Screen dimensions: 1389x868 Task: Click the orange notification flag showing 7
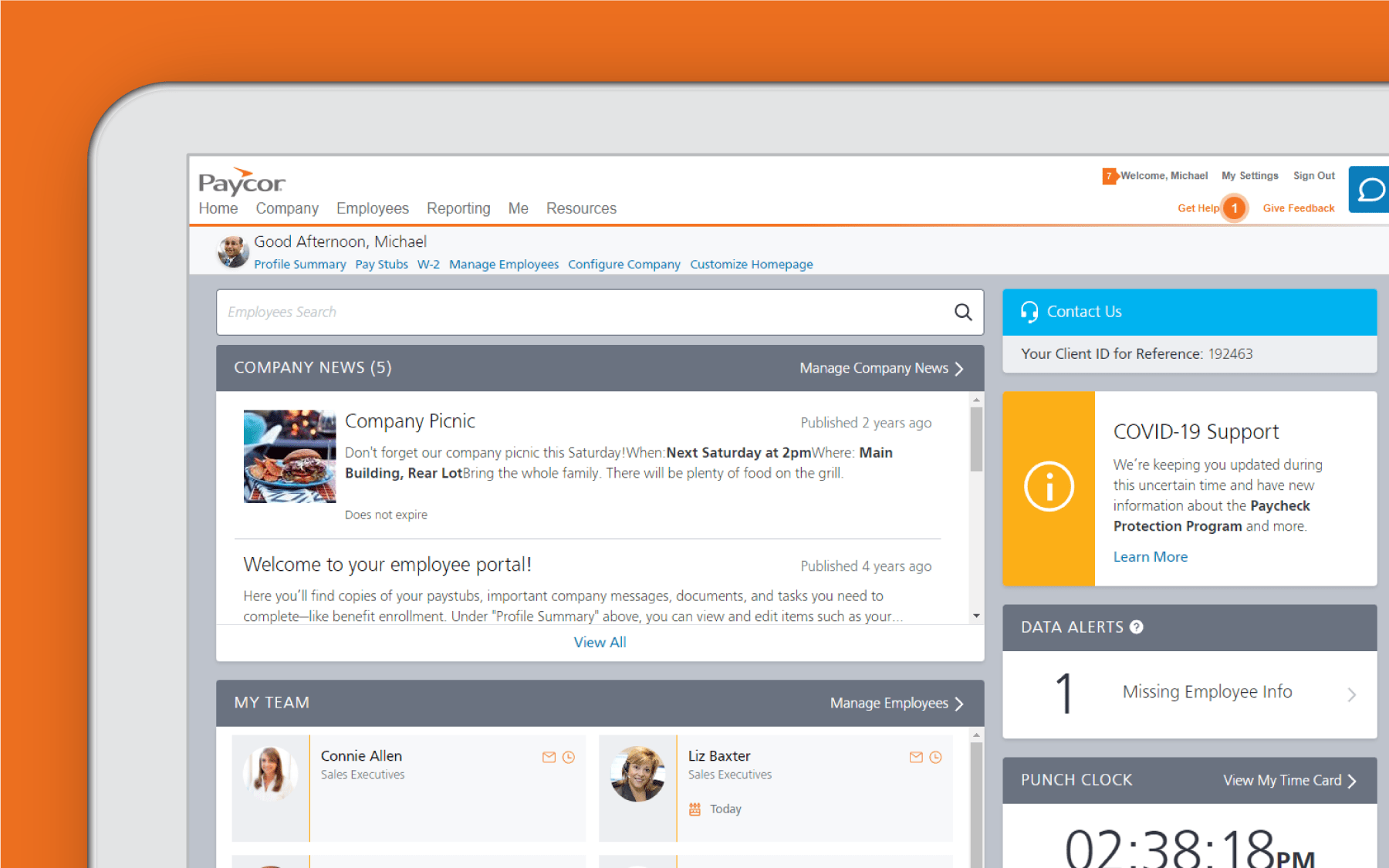(x=1110, y=176)
